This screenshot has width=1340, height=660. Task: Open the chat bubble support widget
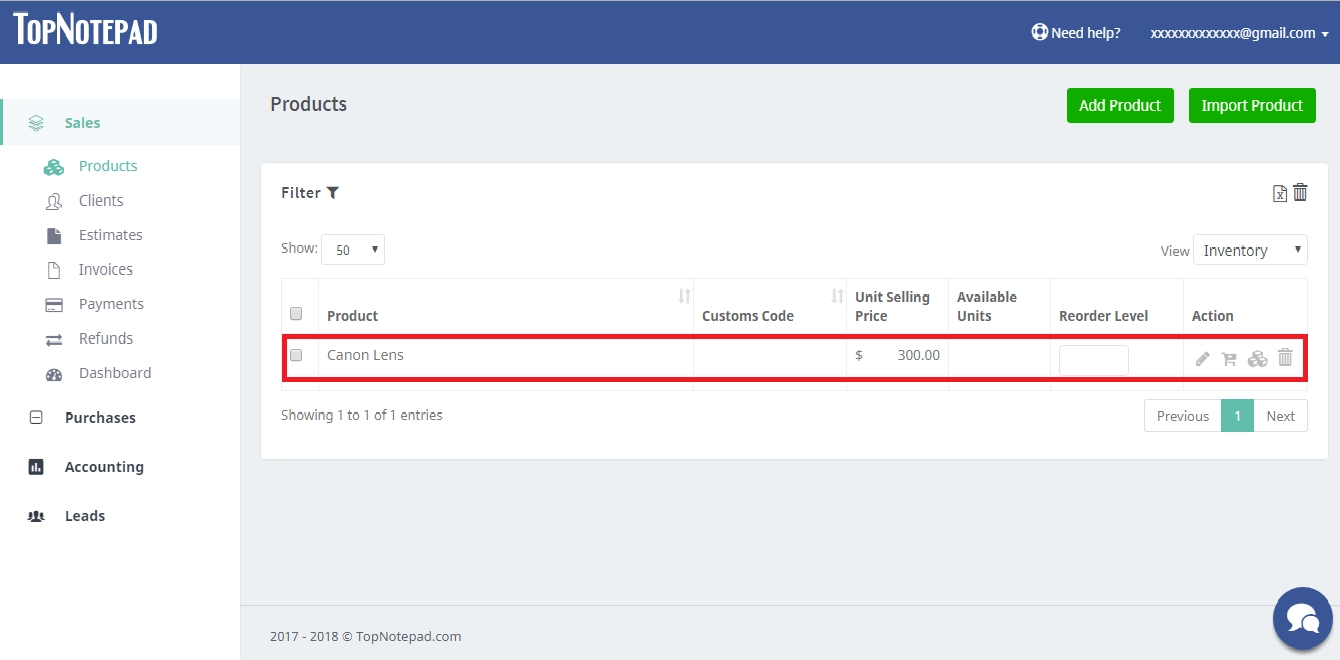[1303, 618]
